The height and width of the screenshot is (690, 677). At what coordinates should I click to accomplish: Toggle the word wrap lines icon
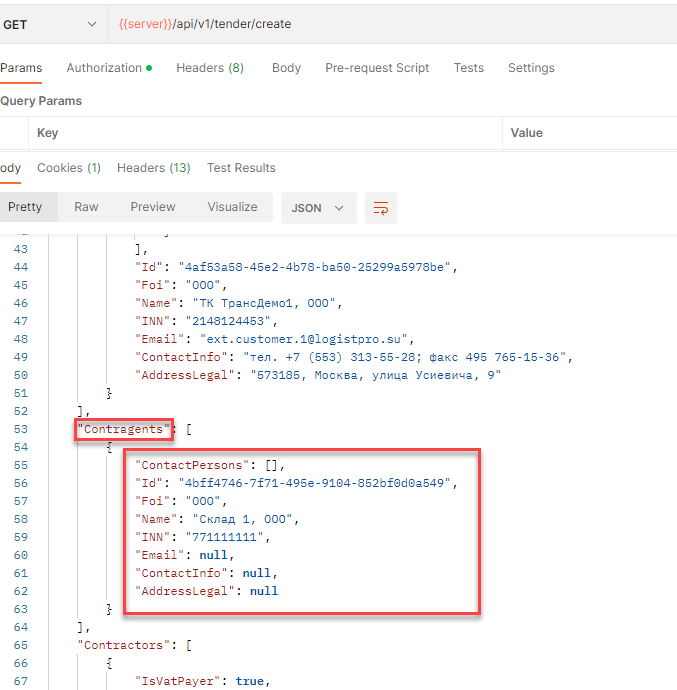pos(381,208)
